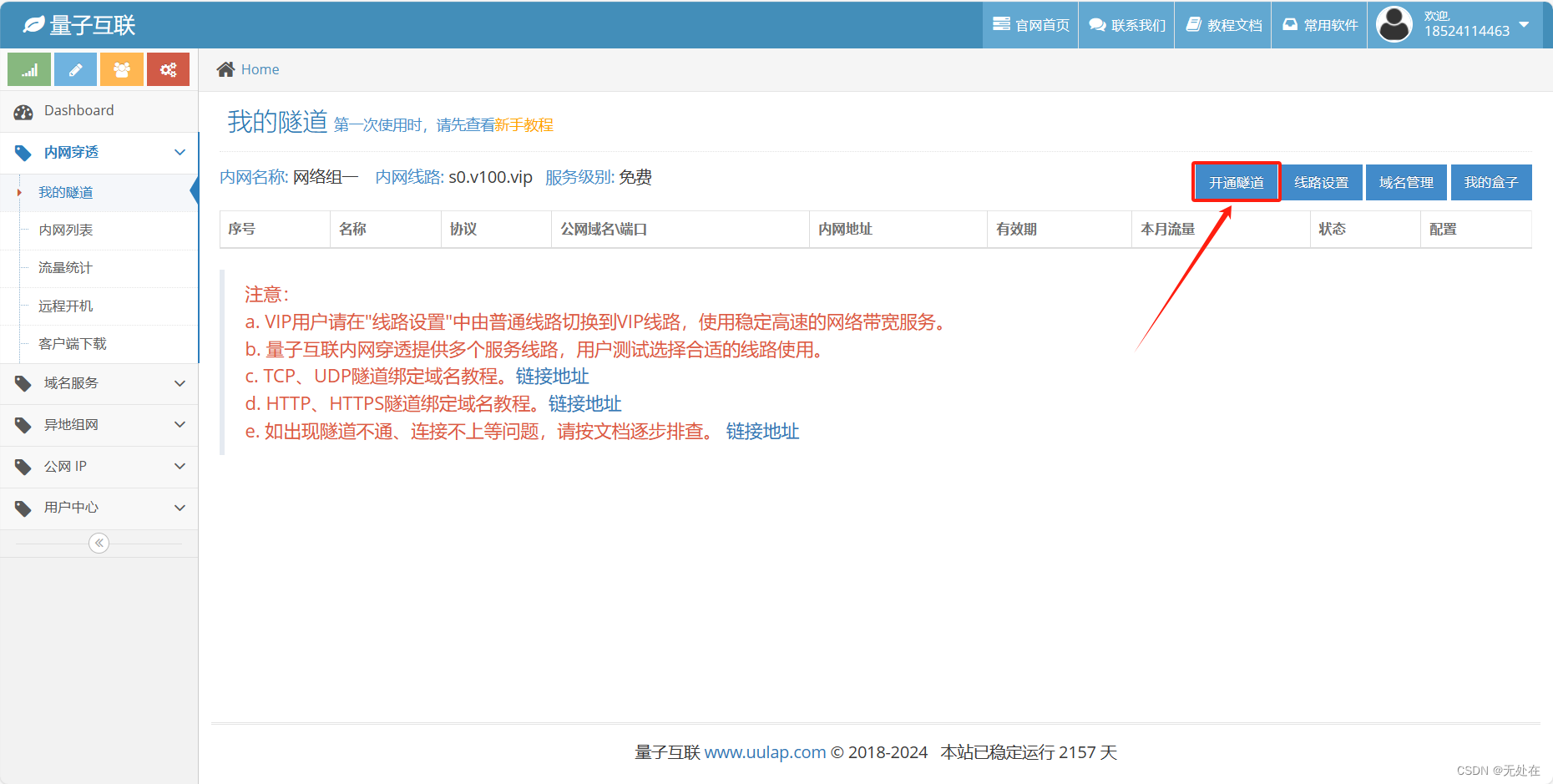
Task: Click the tag icon beside 域名服务
Action: click(23, 383)
